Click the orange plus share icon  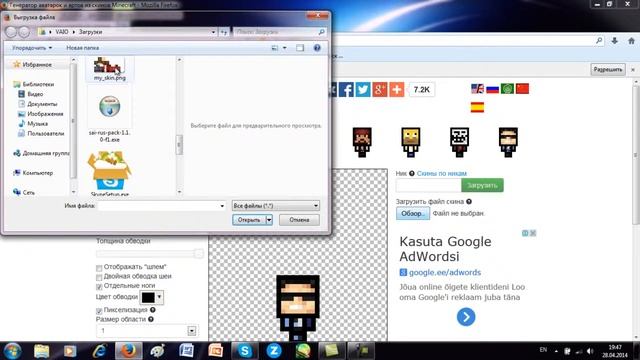coord(396,89)
